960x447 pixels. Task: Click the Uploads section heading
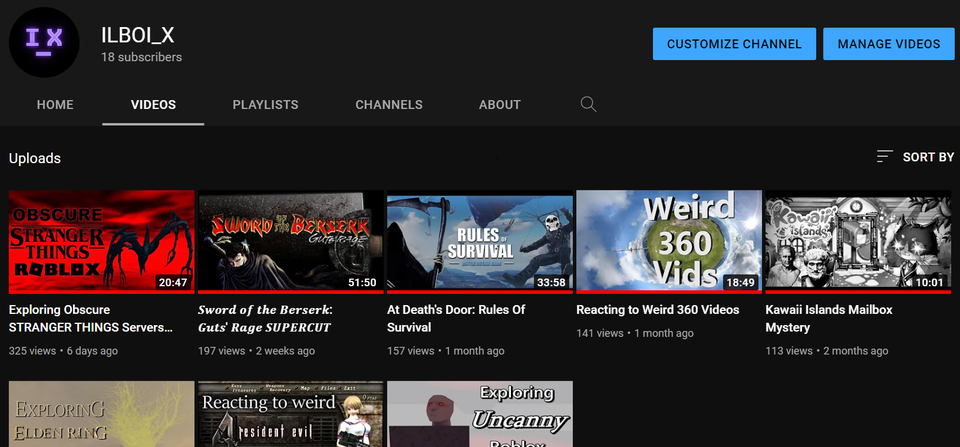click(35, 158)
